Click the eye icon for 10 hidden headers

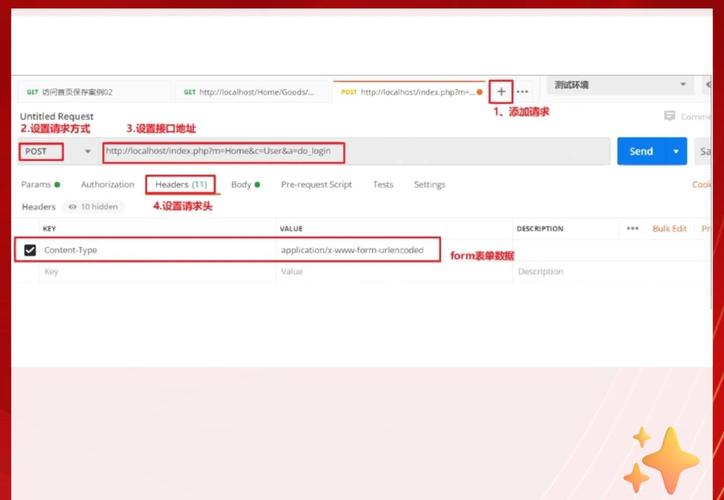point(73,207)
